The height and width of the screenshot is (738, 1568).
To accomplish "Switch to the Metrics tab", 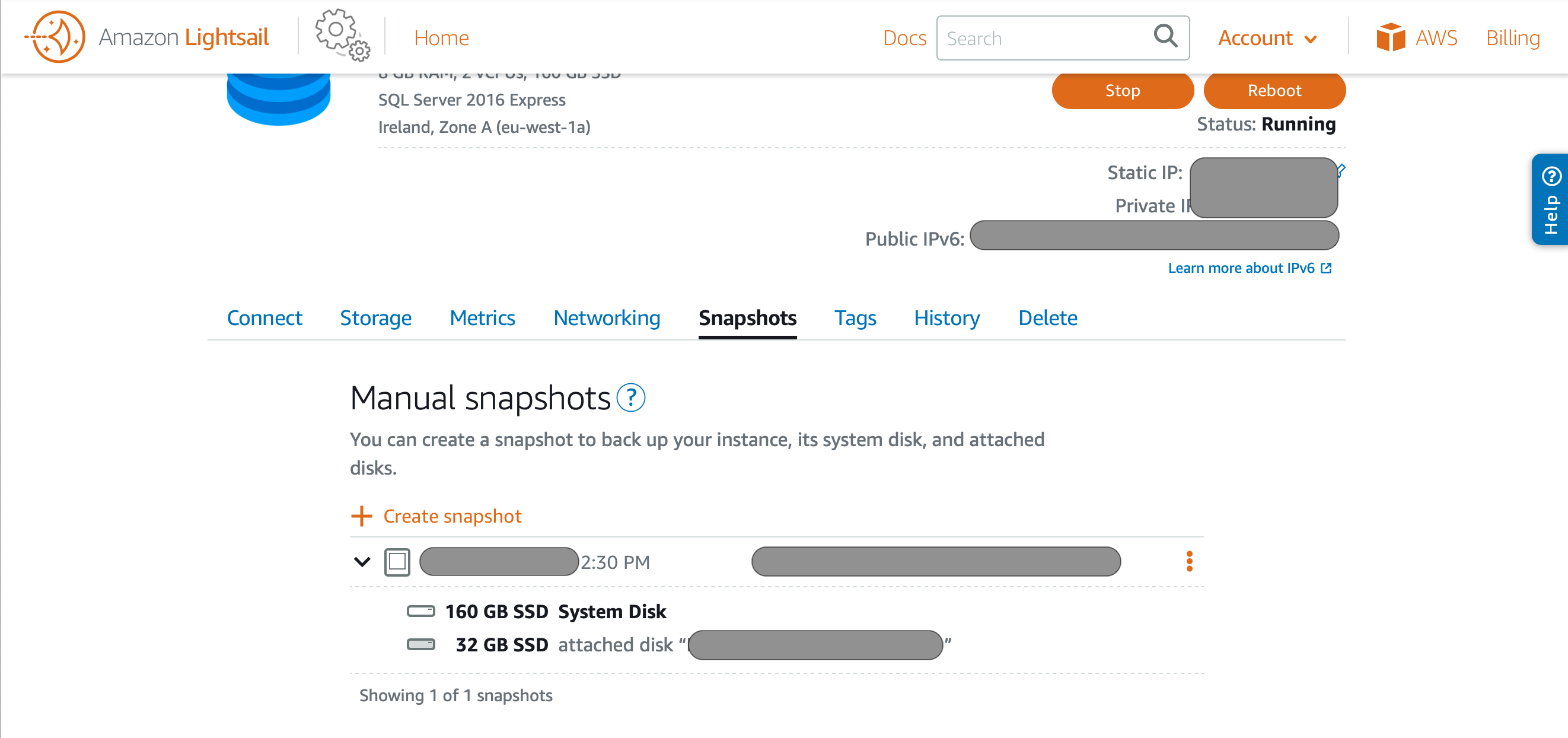I will 482,318.
